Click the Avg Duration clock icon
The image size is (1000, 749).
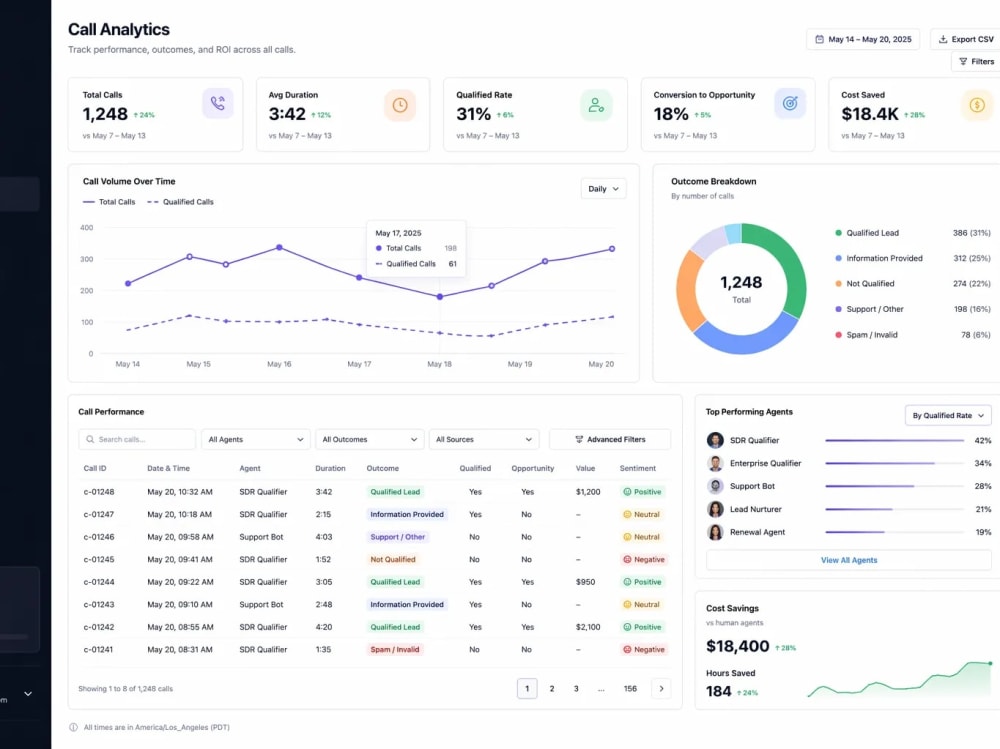[400, 105]
